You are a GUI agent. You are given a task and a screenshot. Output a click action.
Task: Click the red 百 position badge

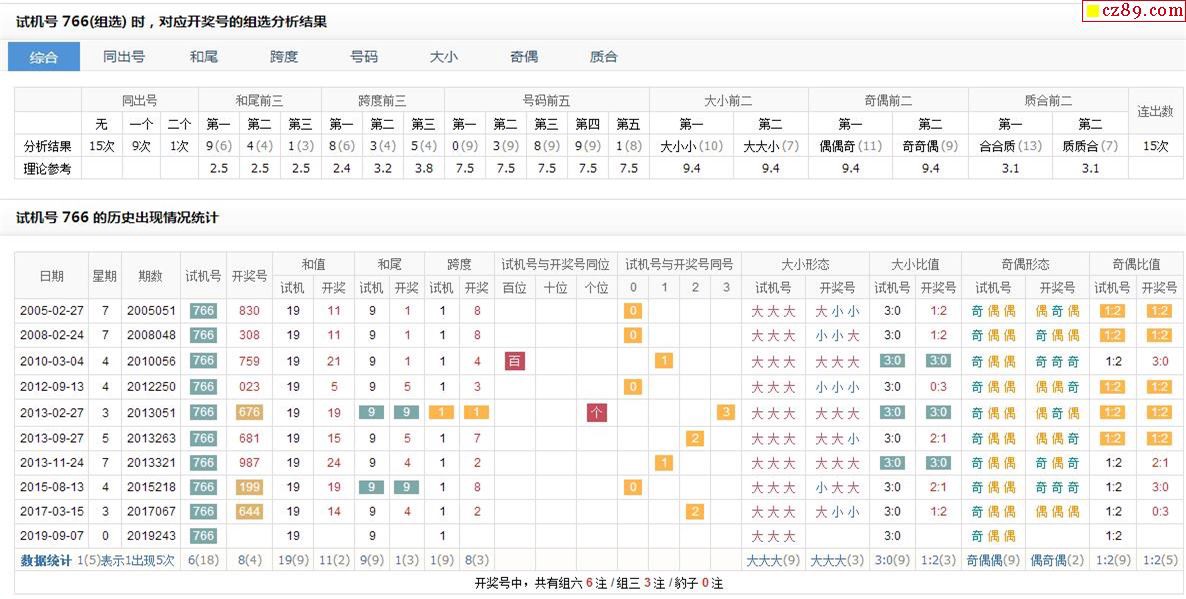tap(514, 361)
